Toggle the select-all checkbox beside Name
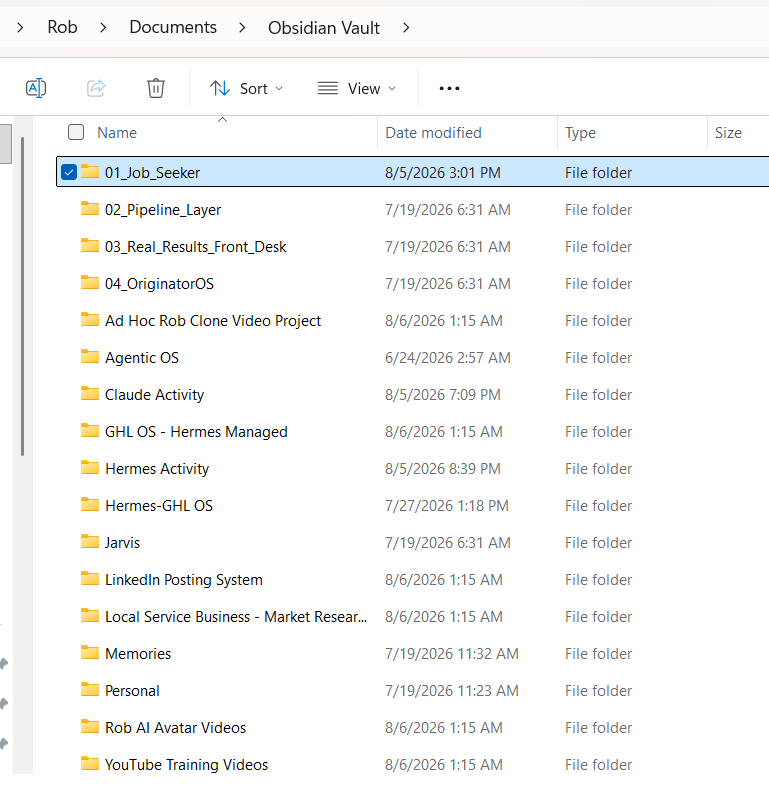Screen dimensions: 769x799 coord(76,132)
